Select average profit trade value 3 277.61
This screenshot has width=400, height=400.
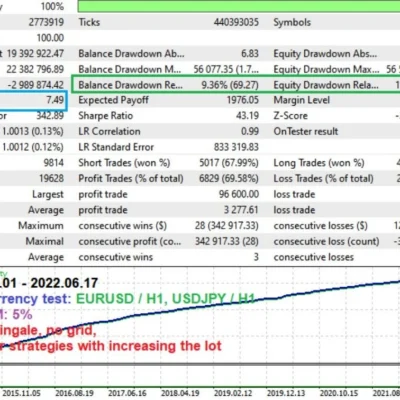(241, 210)
